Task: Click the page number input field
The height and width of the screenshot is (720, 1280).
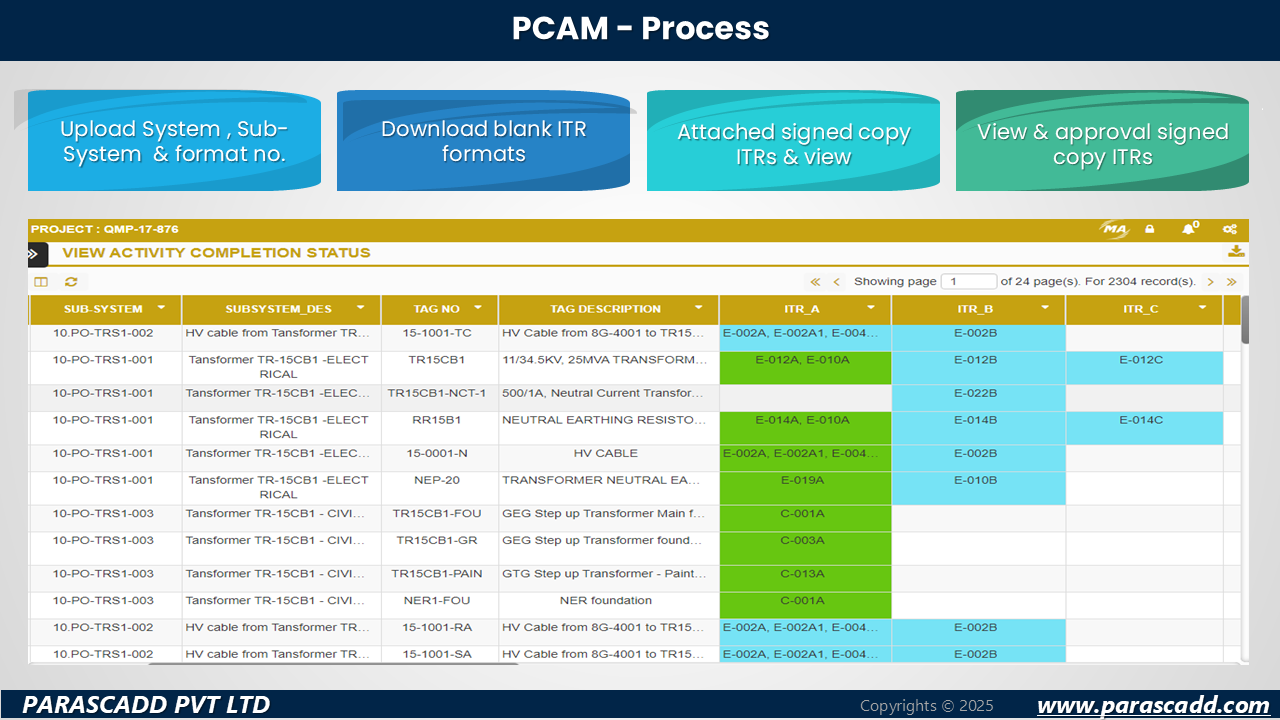Action: [969, 282]
